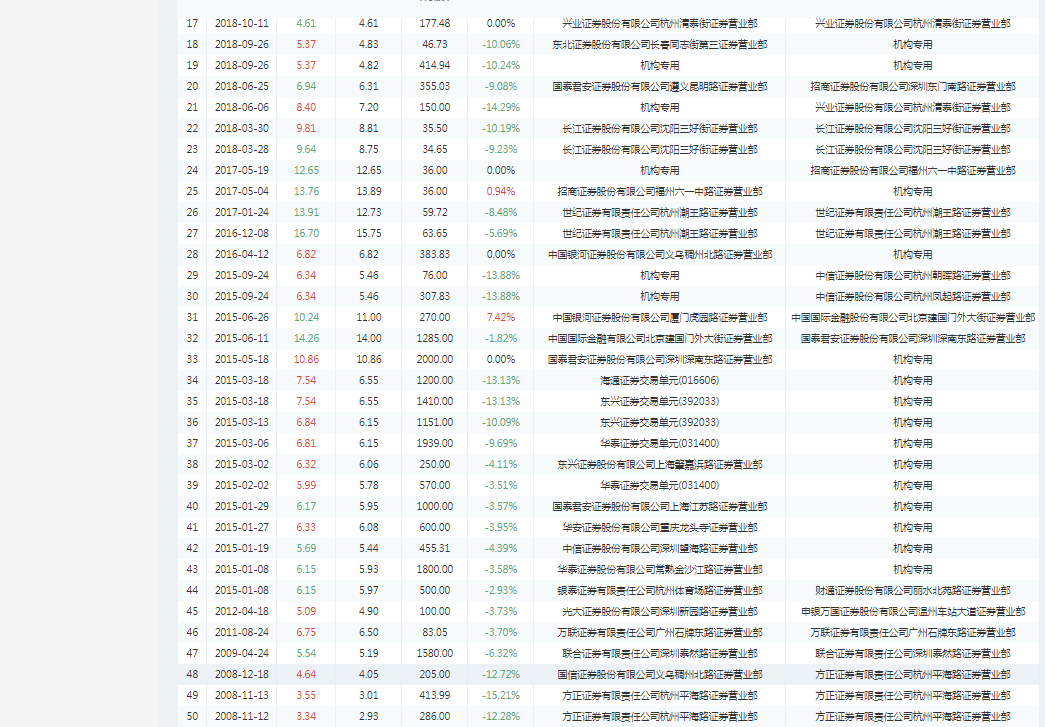This screenshot has height=727, width=1045.
Task: Select the discount rate -6.32%
Action: [x=501, y=653]
